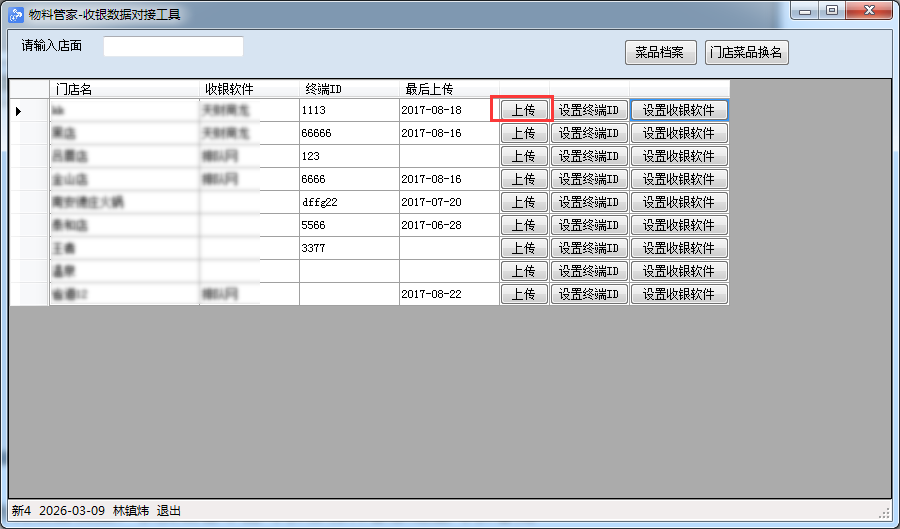
Task: Maximize the window
Action: coord(832,10)
